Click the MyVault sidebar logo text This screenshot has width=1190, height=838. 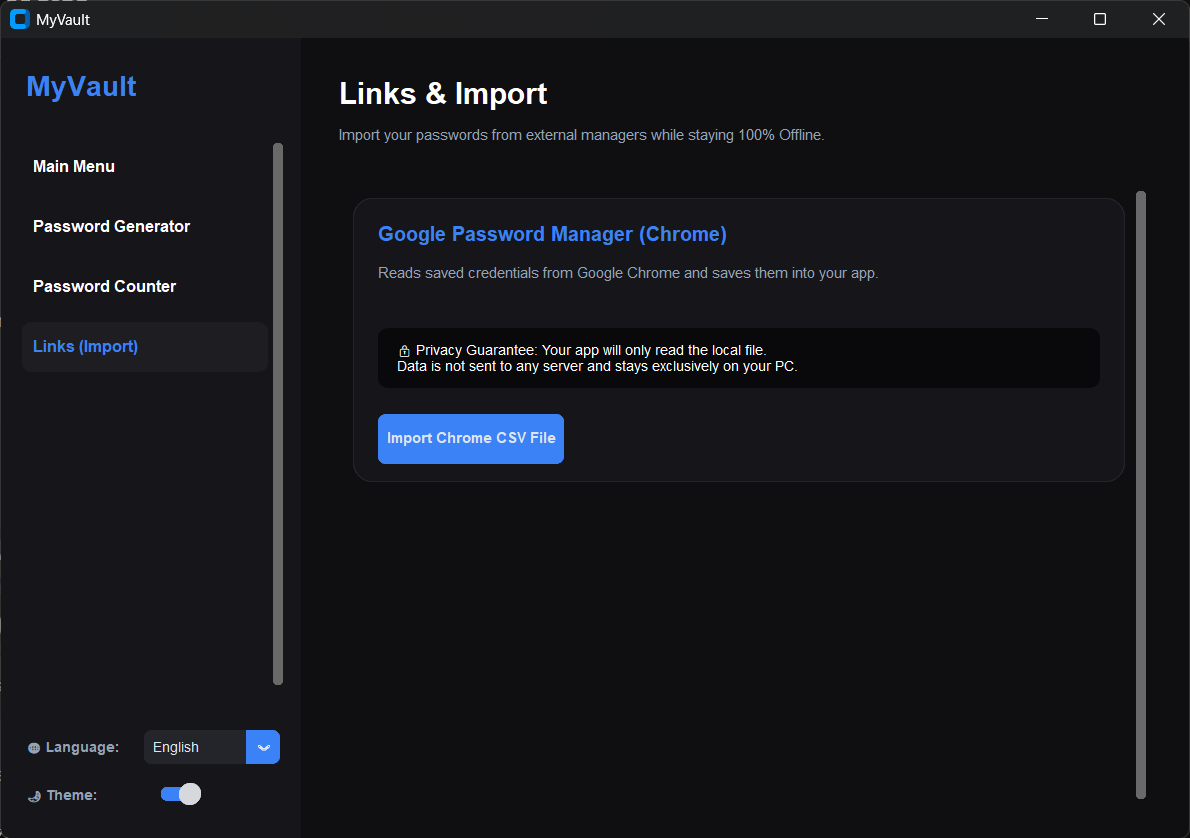coord(81,87)
